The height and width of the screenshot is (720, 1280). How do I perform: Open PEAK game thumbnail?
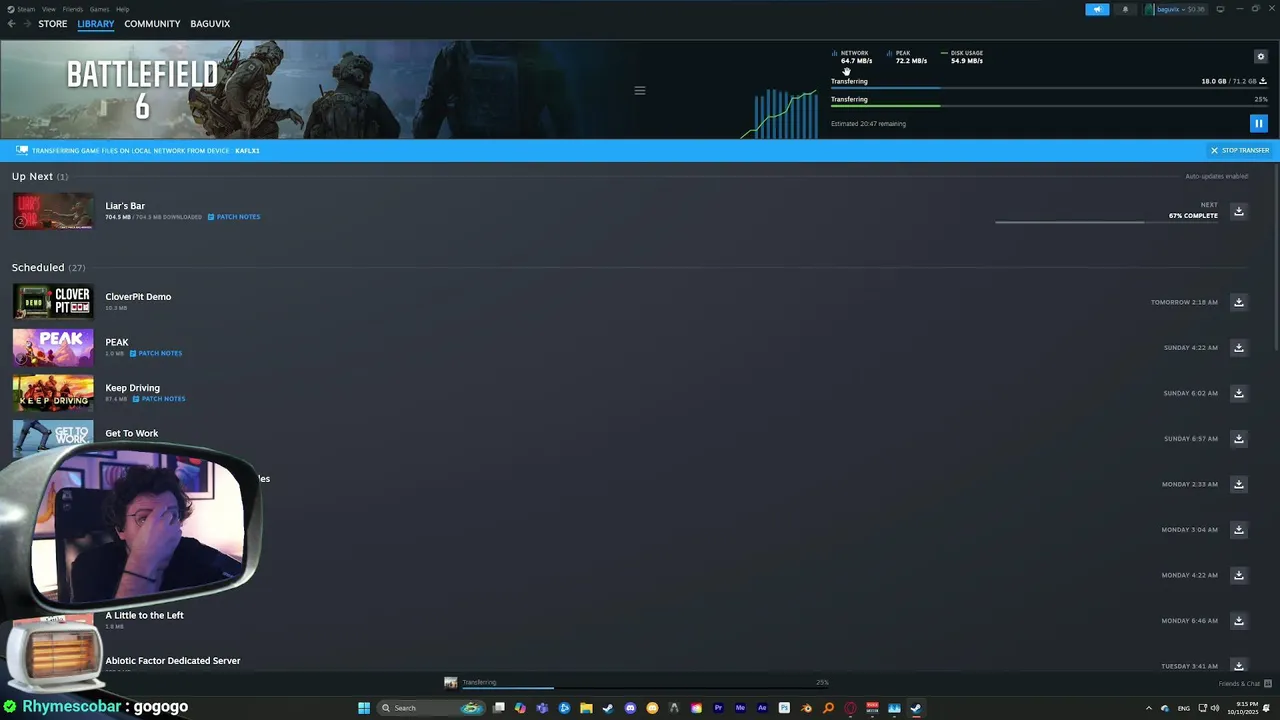[53, 347]
